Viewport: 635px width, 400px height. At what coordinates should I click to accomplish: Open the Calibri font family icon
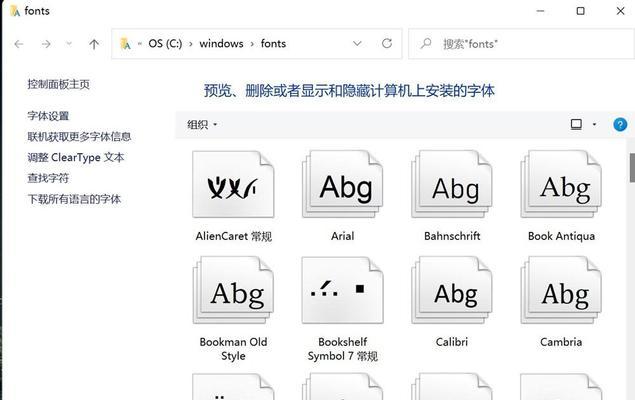click(x=452, y=290)
